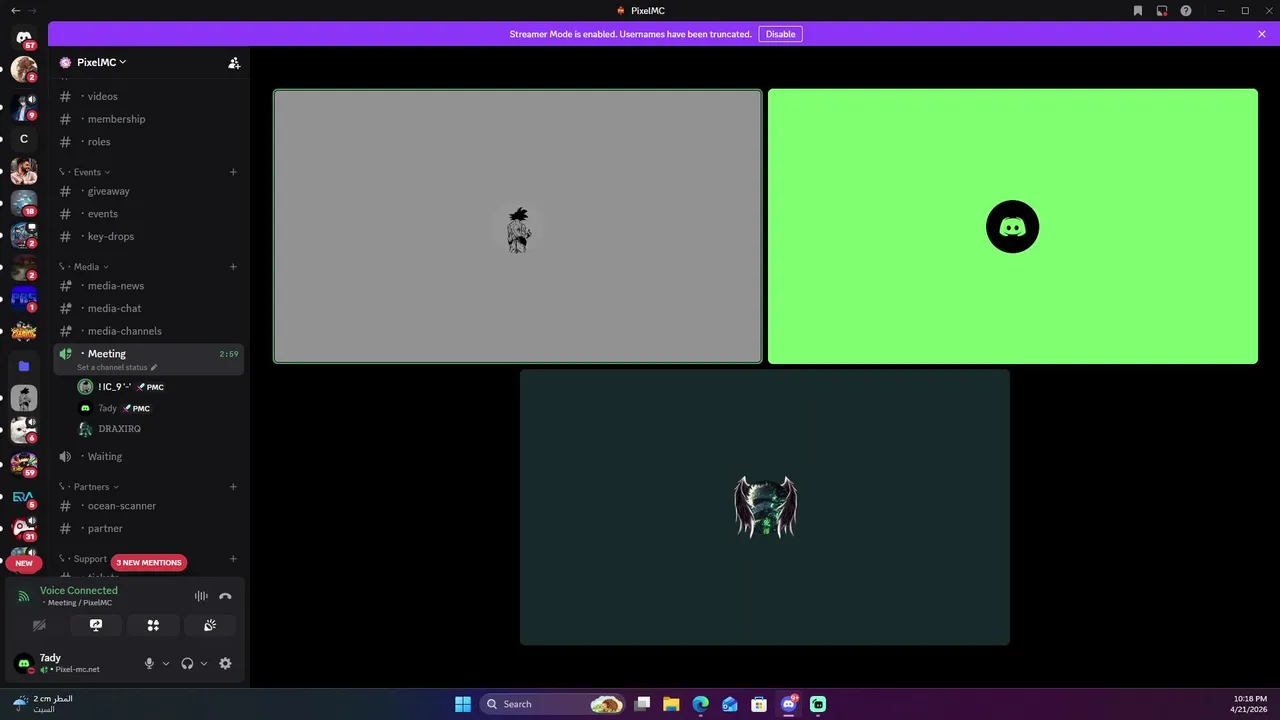Go back using the title bar arrow
The image size is (1280, 720).
[15, 11]
